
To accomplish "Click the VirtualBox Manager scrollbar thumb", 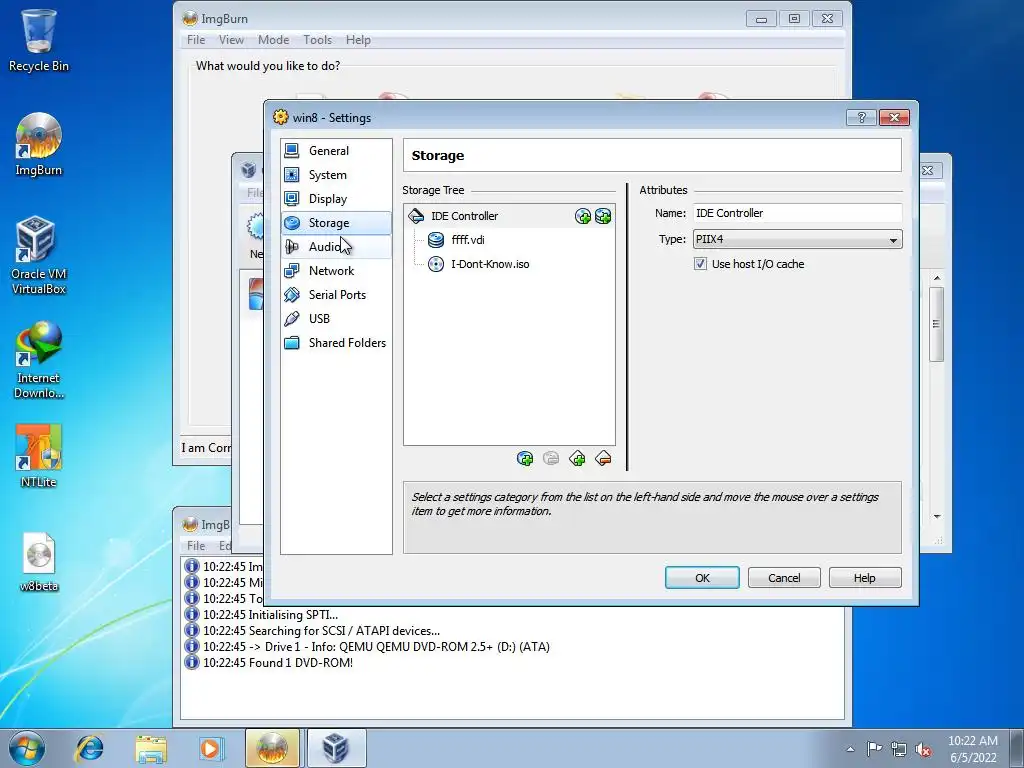I will coord(936,324).
